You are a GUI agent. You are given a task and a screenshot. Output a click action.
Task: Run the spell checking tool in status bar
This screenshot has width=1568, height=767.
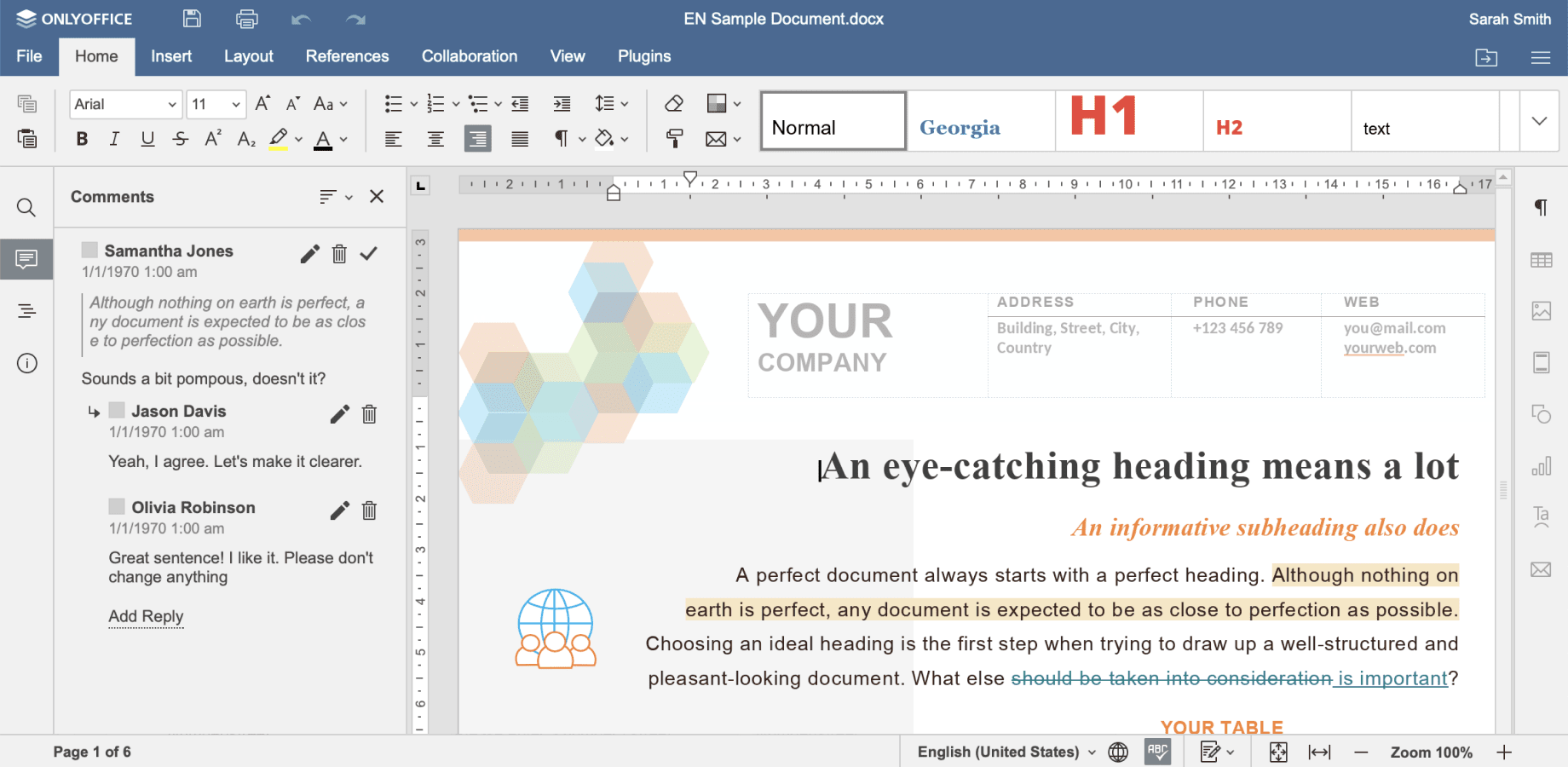pyautogui.click(x=1157, y=751)
